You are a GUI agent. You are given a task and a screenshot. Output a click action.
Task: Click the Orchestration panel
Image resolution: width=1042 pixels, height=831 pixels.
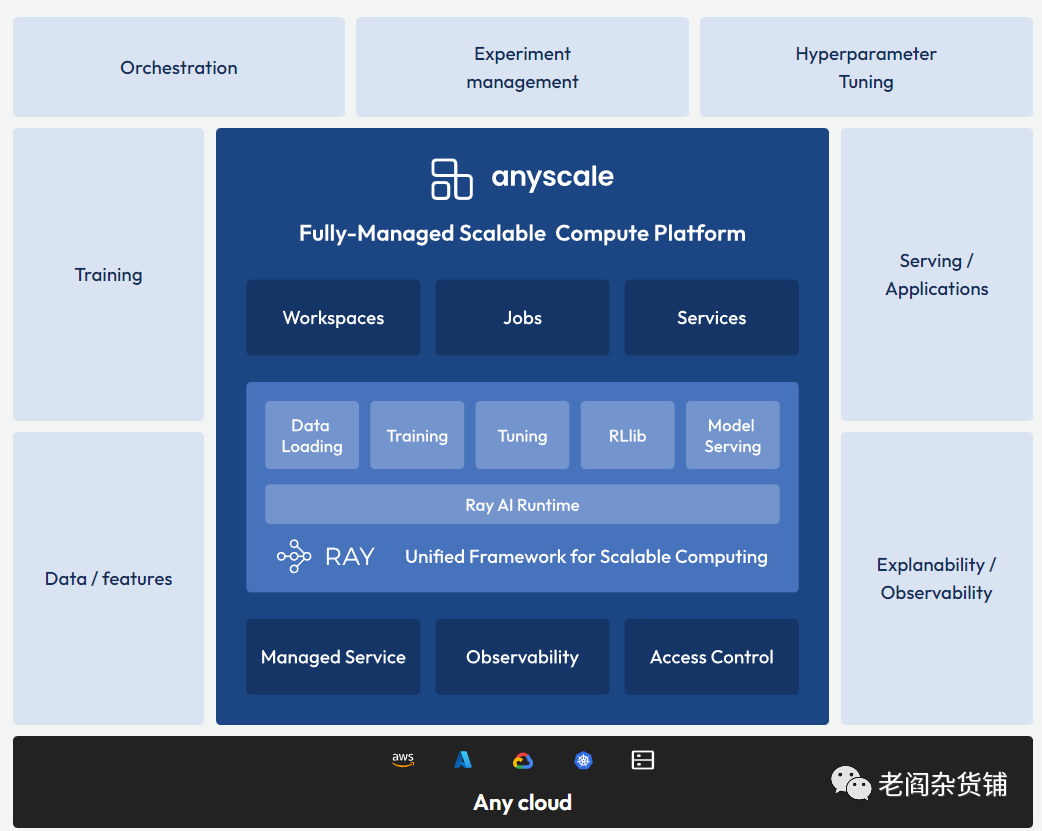[179, 67]
